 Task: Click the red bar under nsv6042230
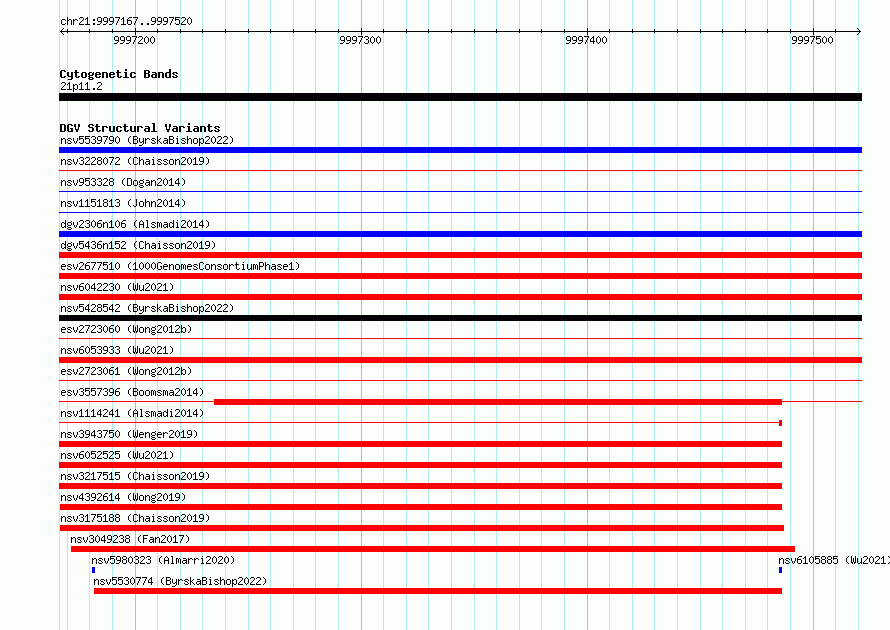pyautogui.click(x=460, y=297)
